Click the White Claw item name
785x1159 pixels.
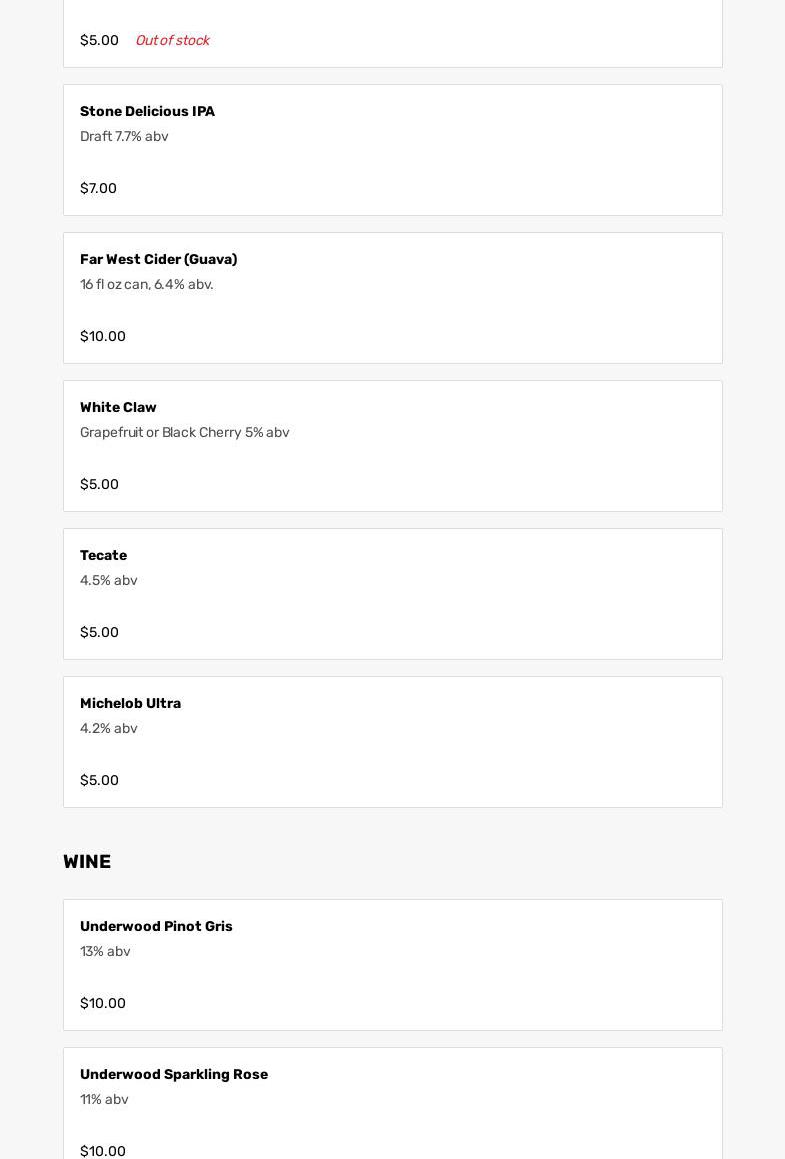pos(118,407)
